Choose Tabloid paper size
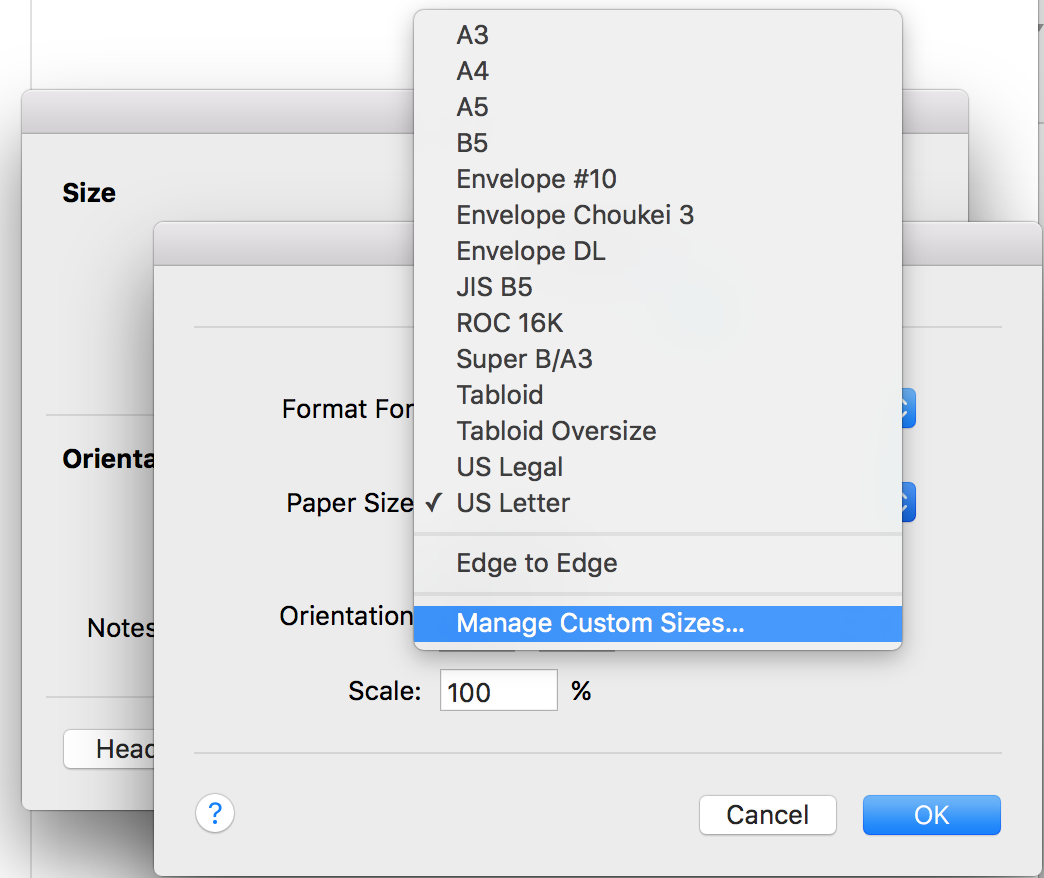Screen dimensions: 1044x878 [500, 395]
